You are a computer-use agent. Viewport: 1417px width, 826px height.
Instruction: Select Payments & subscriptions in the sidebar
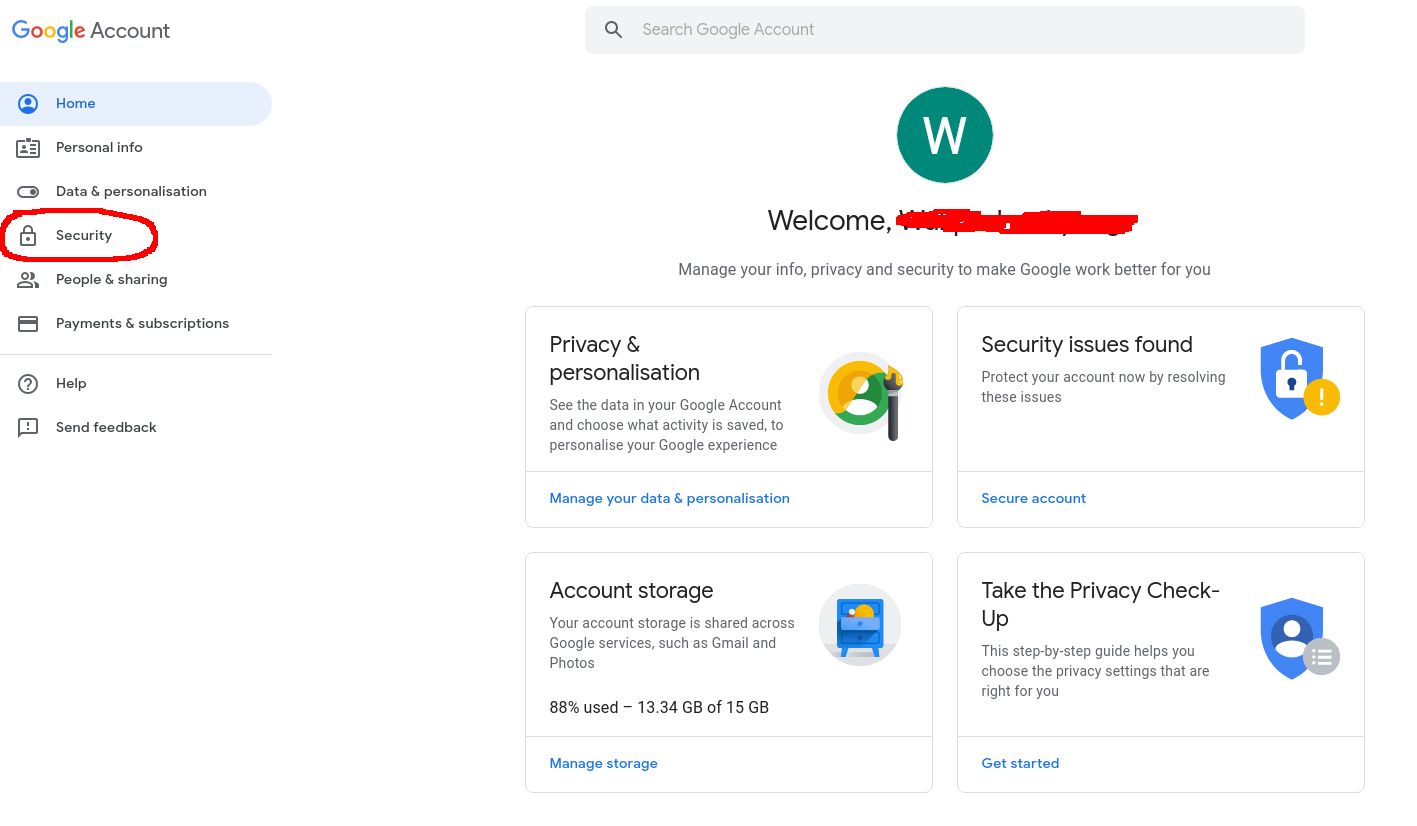click(142, 323)
